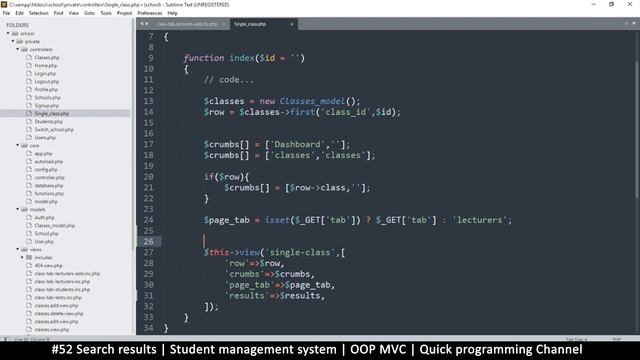Screen dimensions: 640x360
Task: Open School.php in the models folder
Action: [x=46, y=233]
